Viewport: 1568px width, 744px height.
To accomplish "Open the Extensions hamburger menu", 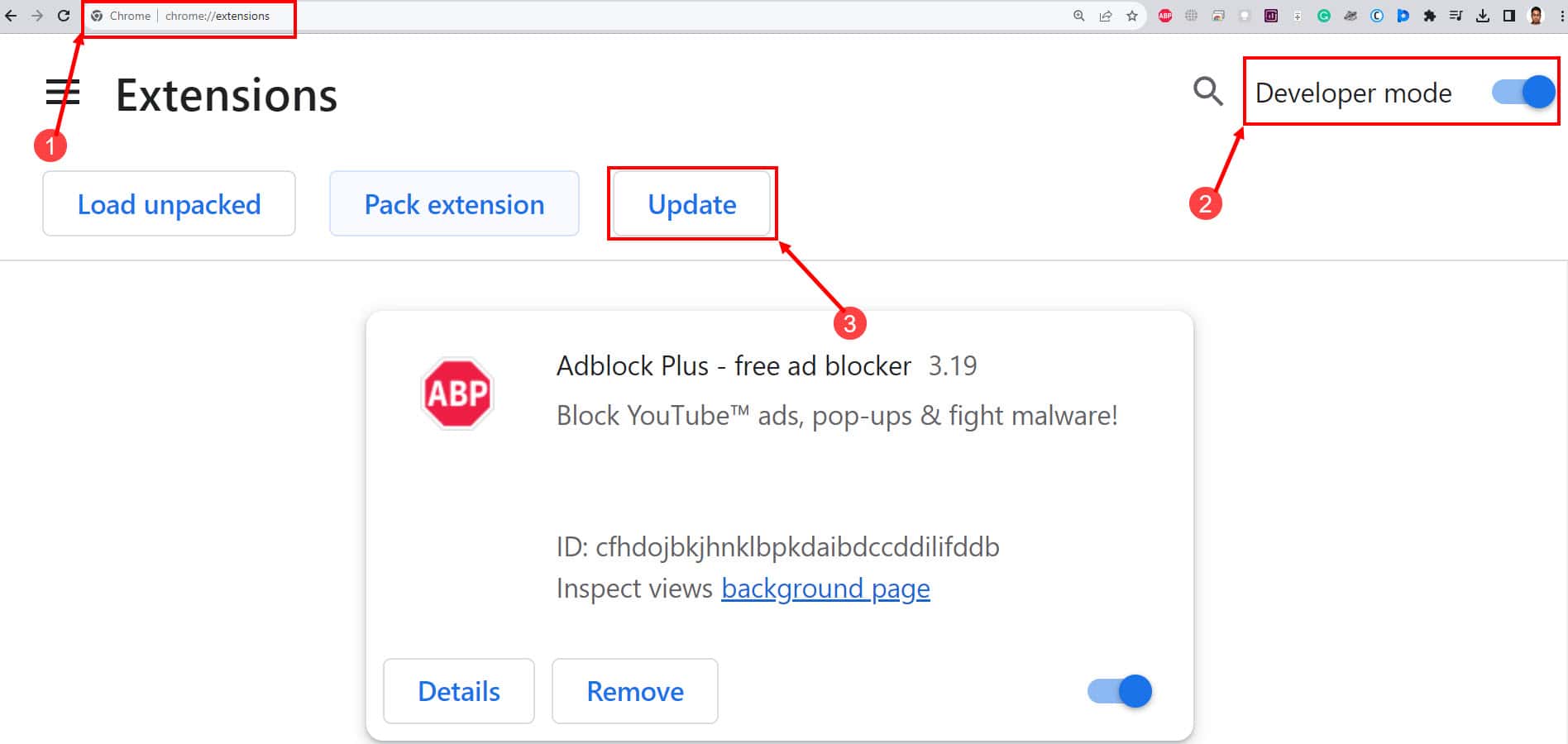I will tap(63, 92).
